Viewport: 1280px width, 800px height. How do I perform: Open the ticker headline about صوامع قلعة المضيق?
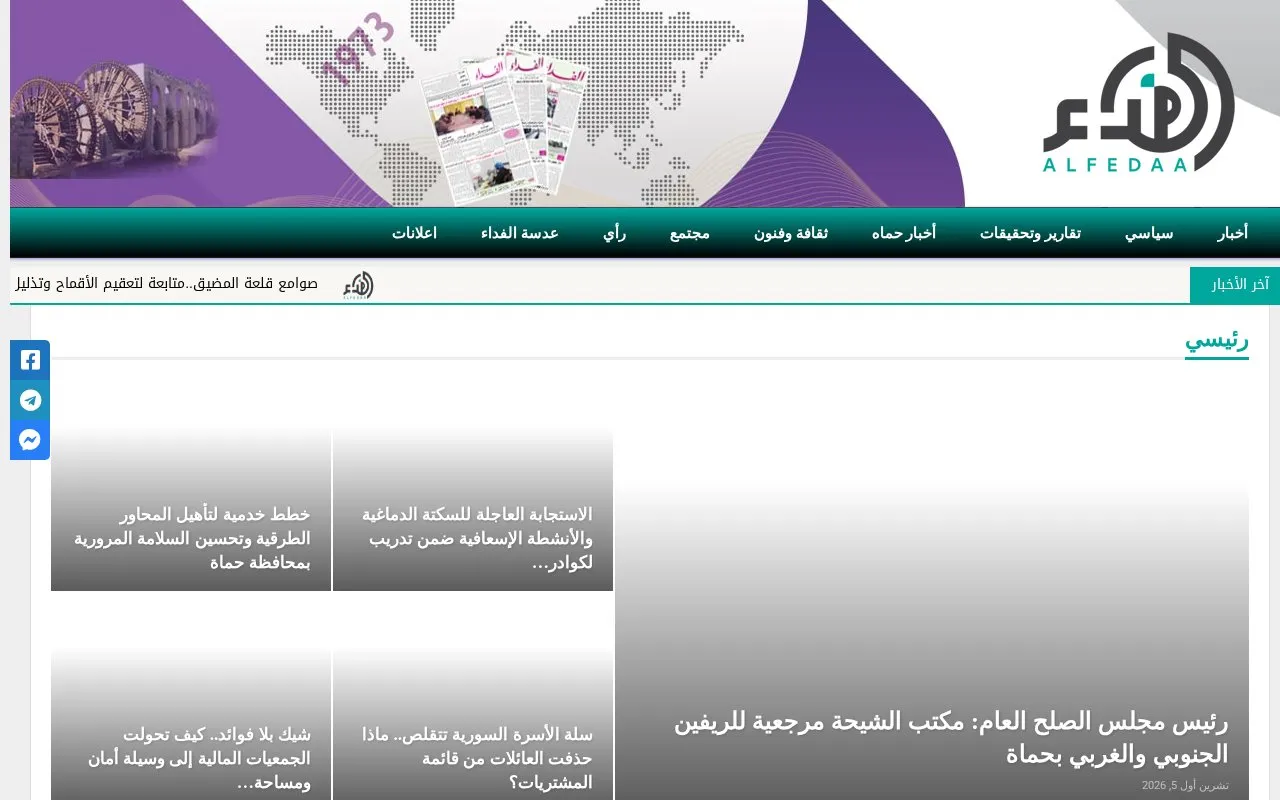[x=166, y=284]
